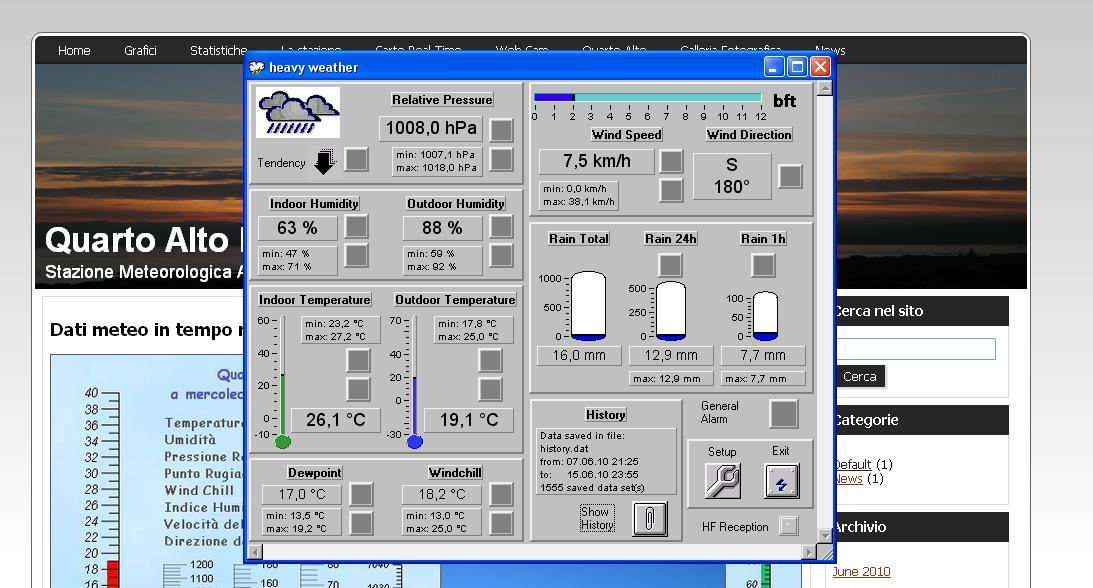Toggle the upper alarm box in Indoor Temperature
This screenshot has width=1093, height=588.
(358, 360)
